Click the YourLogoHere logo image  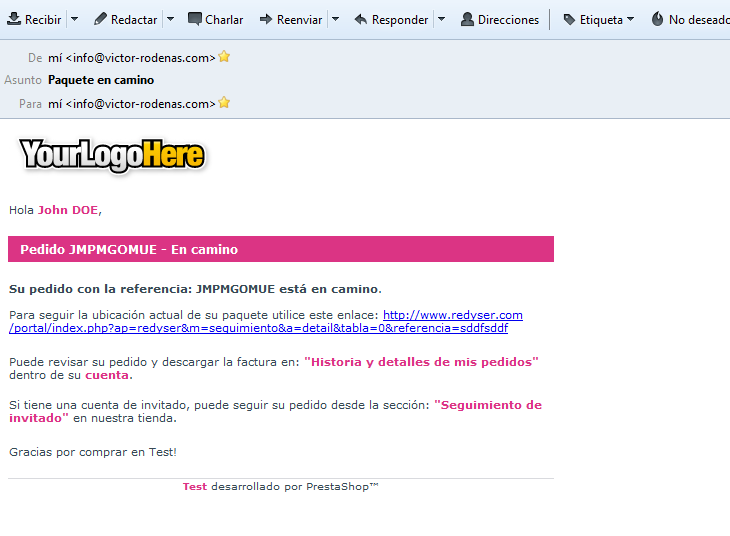(112, 155)
